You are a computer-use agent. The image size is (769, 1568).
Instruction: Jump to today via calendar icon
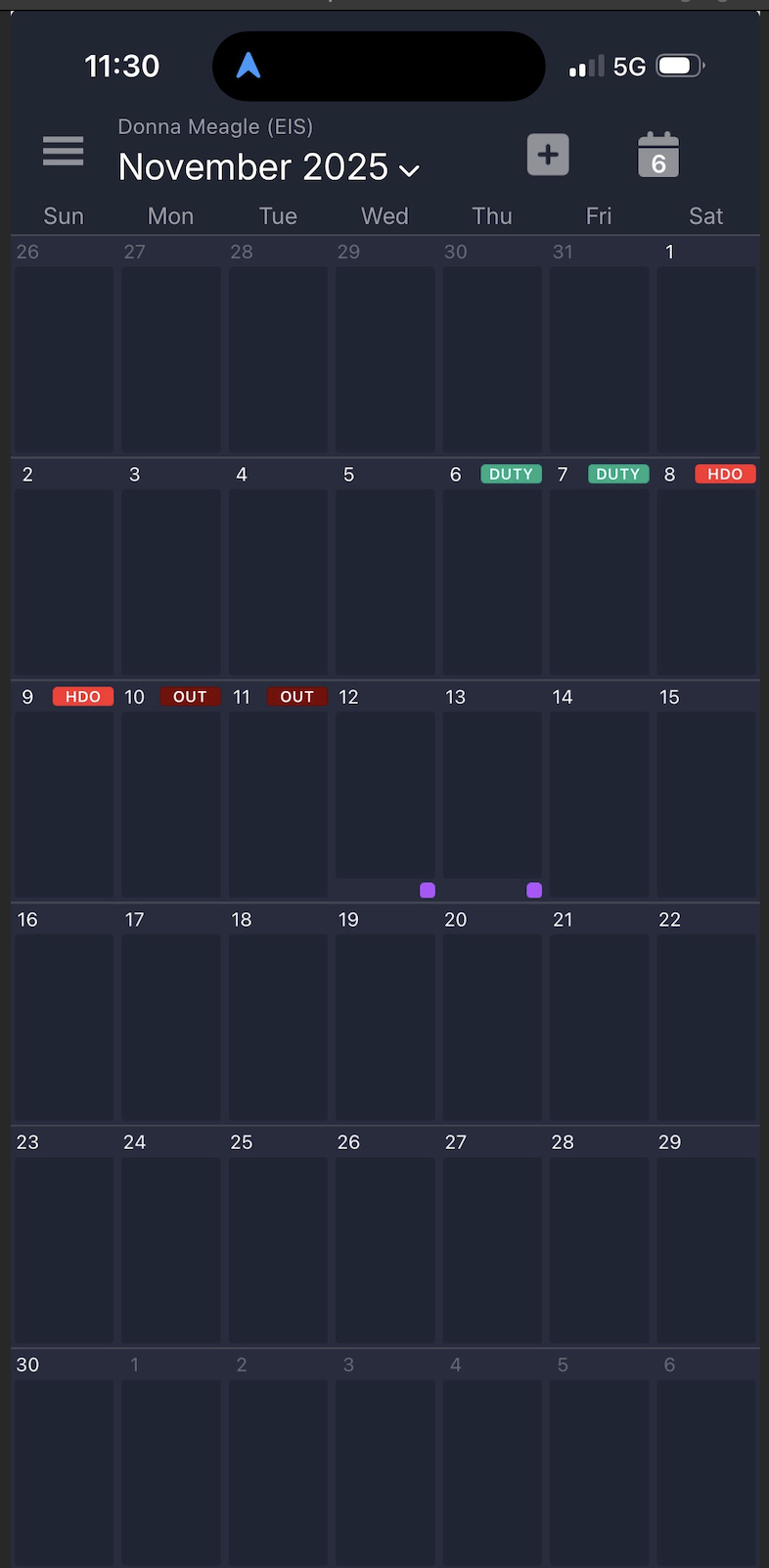click(658, 155)
